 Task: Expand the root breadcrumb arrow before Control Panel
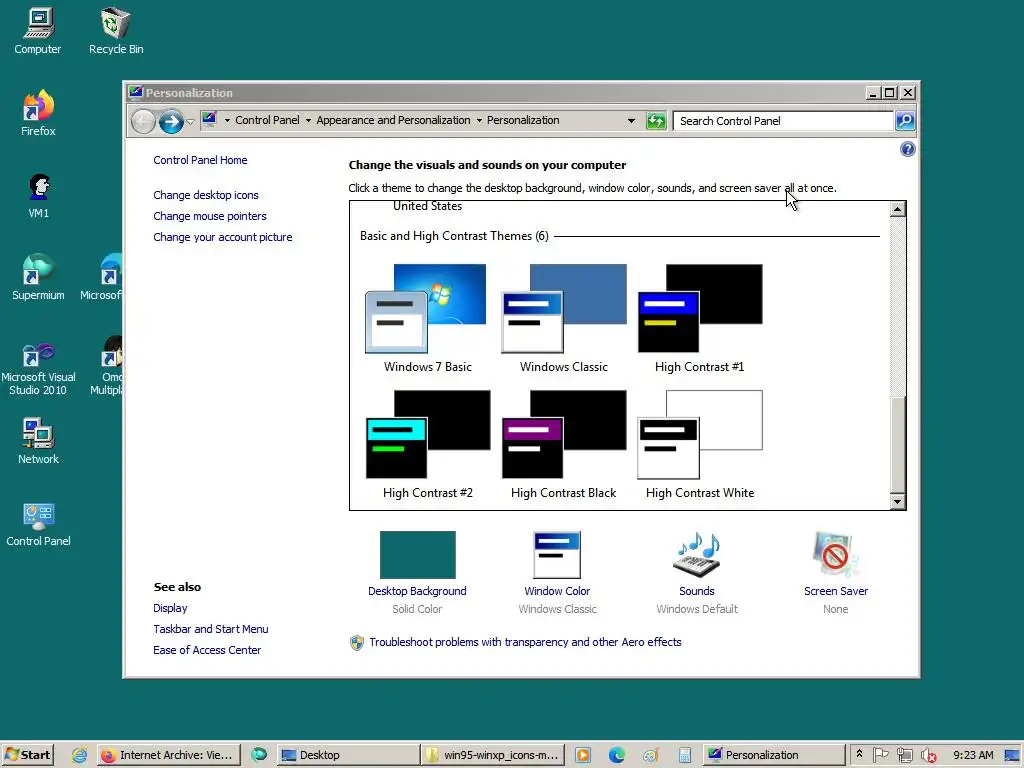tap(227, 121)
